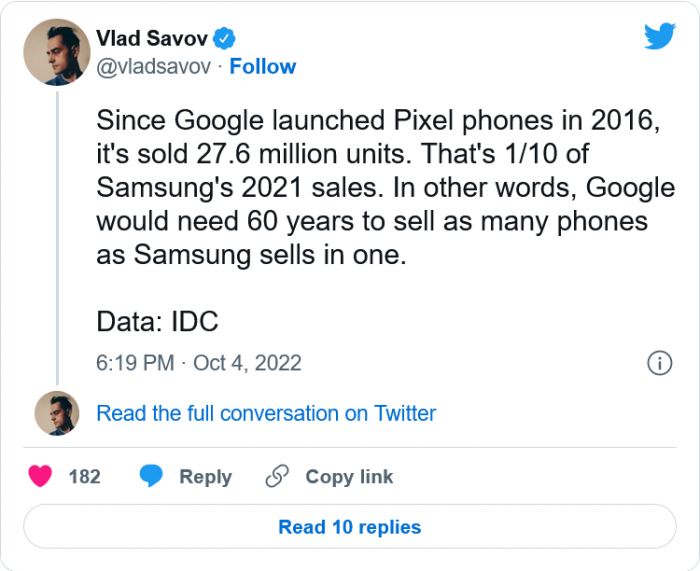This screenshot has width=700, height=571.
Task: Click the blue reply speech bubble icon
Action: (152, 477)
